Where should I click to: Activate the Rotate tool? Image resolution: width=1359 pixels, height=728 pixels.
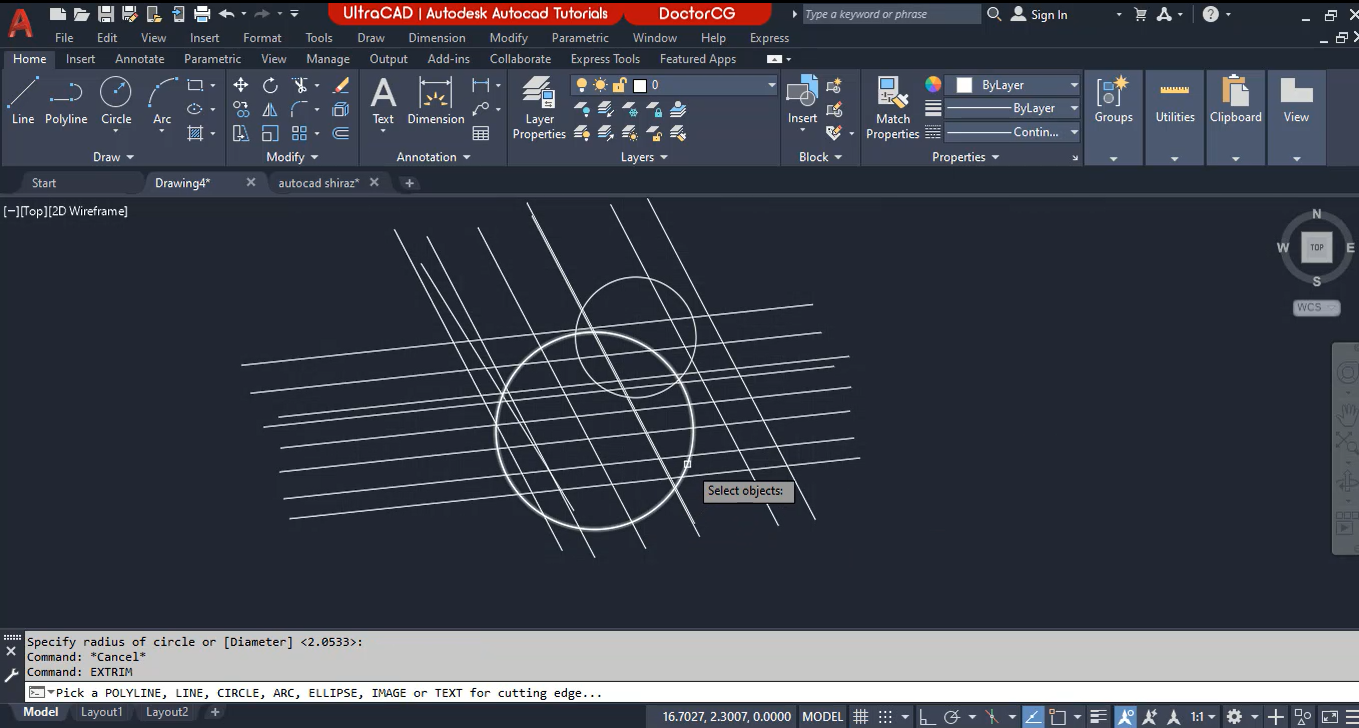(x=270, y=85)
